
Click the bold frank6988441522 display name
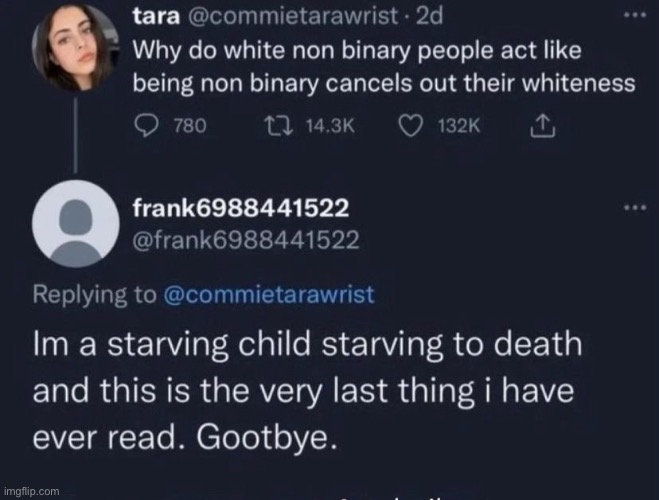[240, 208]
